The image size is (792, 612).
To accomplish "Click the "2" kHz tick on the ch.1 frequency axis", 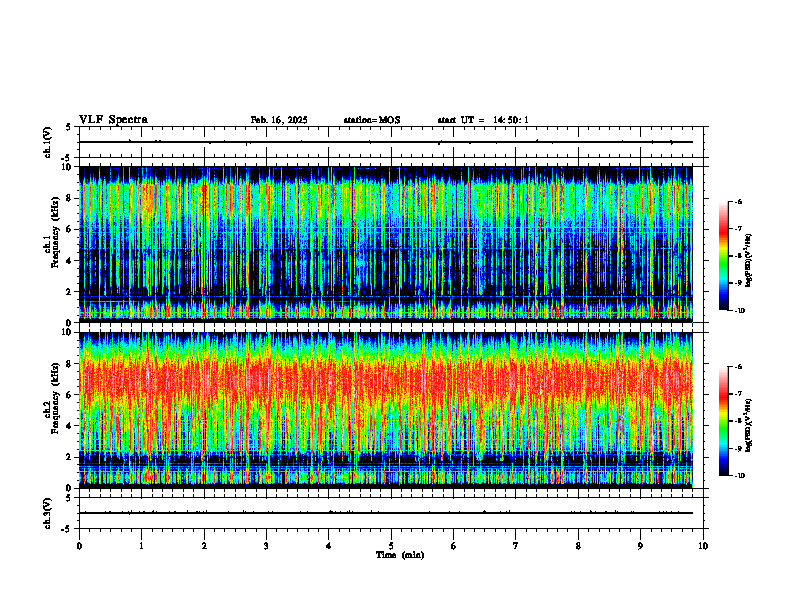I will pos(71,291).
